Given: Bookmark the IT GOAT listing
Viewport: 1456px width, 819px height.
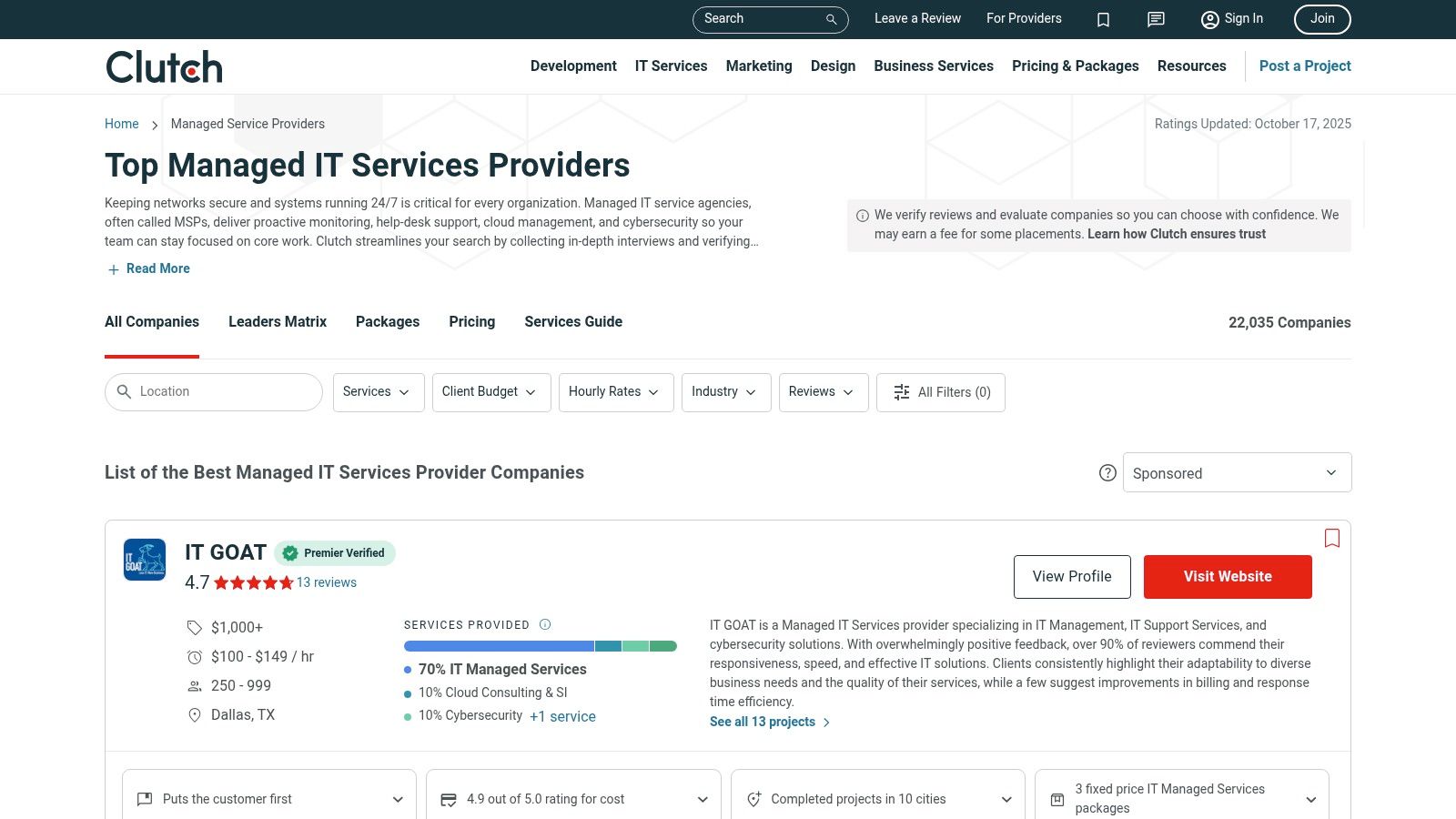Looking at the screenshot, I should [1332, 538].
